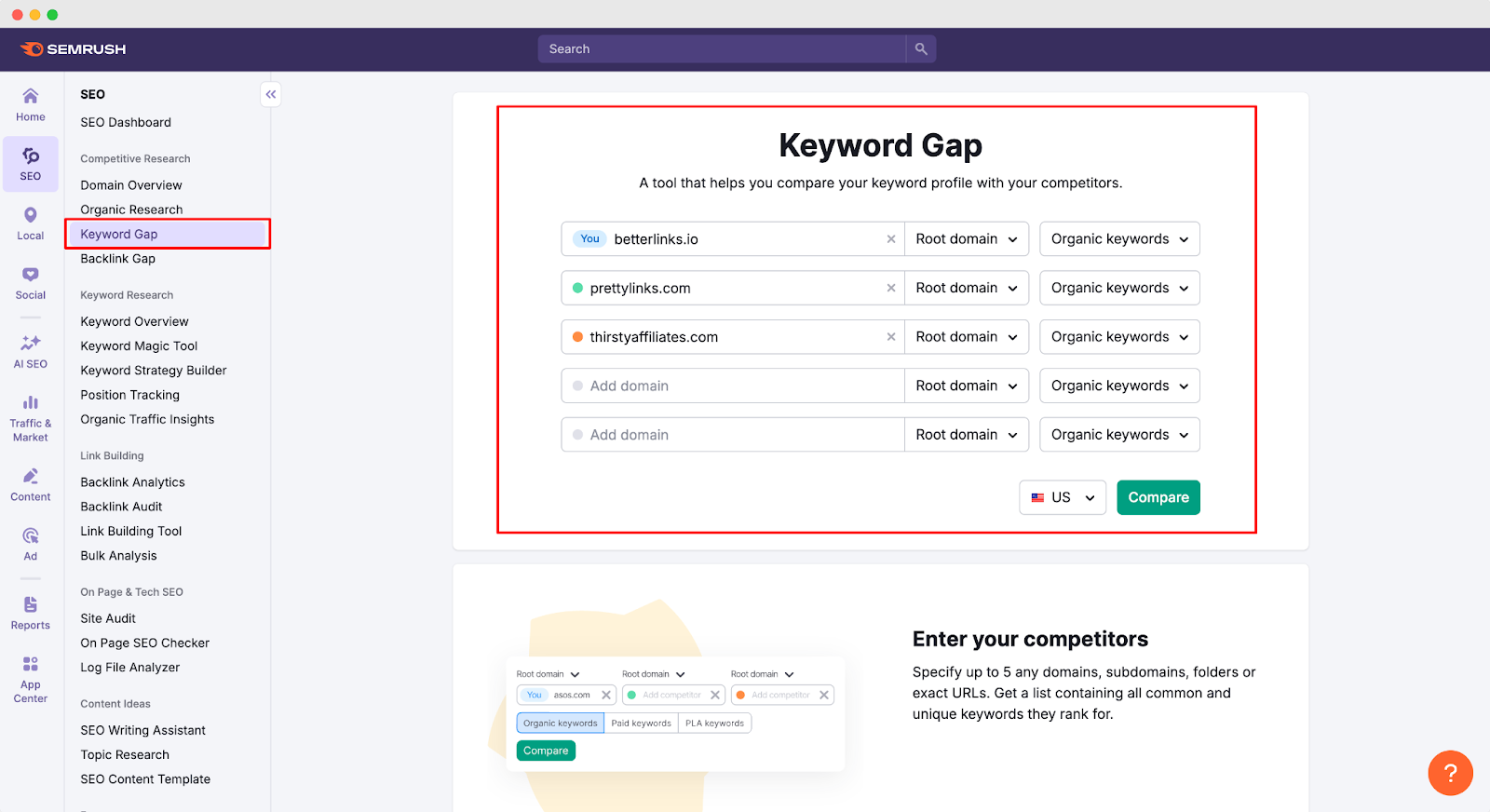Click the empty Add domain input field

732,385
